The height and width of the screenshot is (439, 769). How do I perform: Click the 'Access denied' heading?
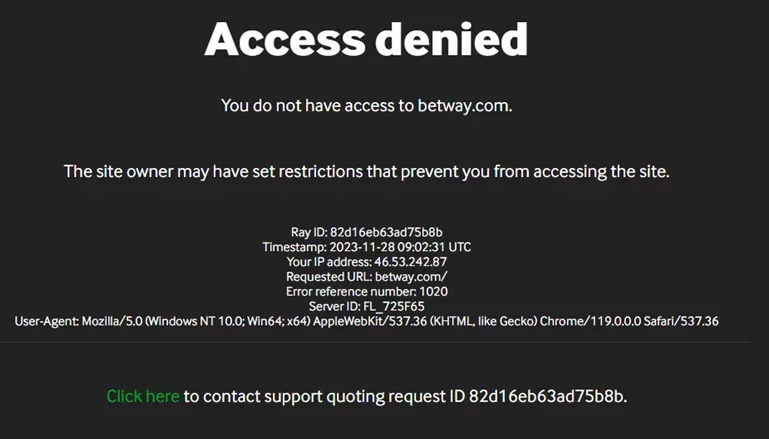[366, 39]
